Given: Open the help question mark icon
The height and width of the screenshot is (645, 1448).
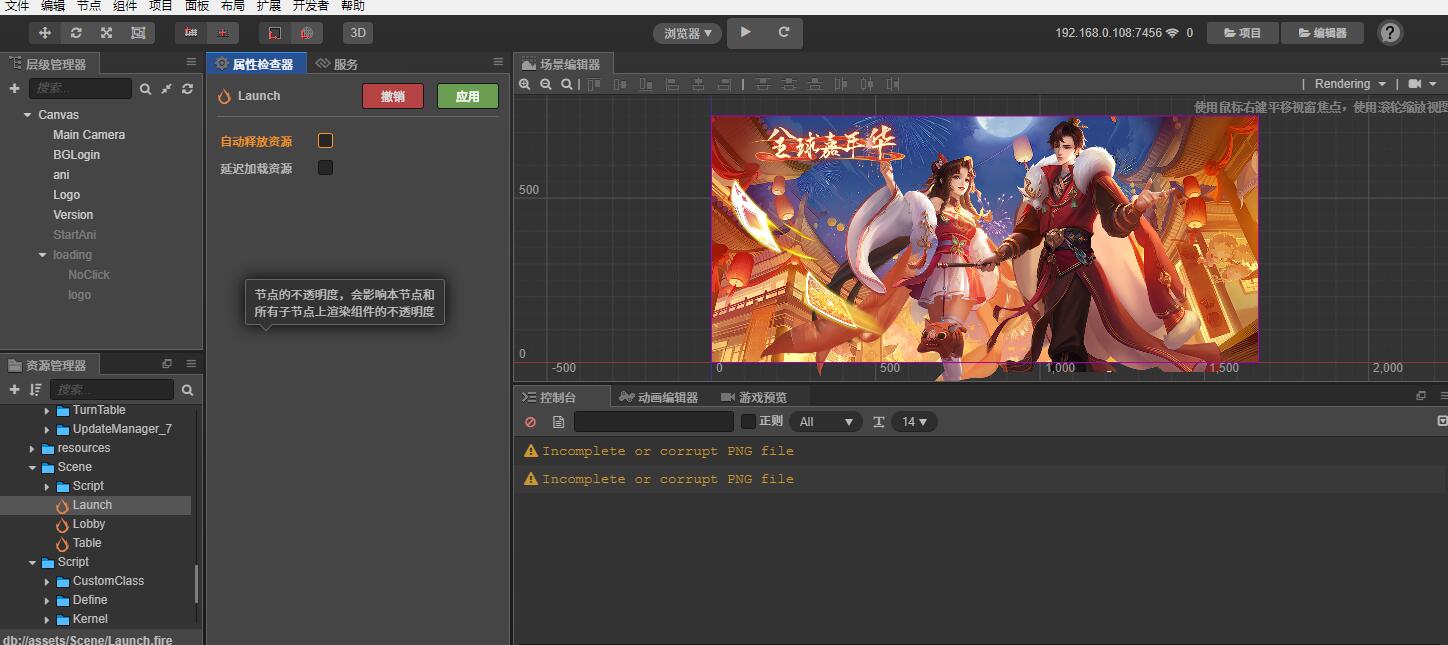Looking at the screenshot, I should (x=1390, y=33).
